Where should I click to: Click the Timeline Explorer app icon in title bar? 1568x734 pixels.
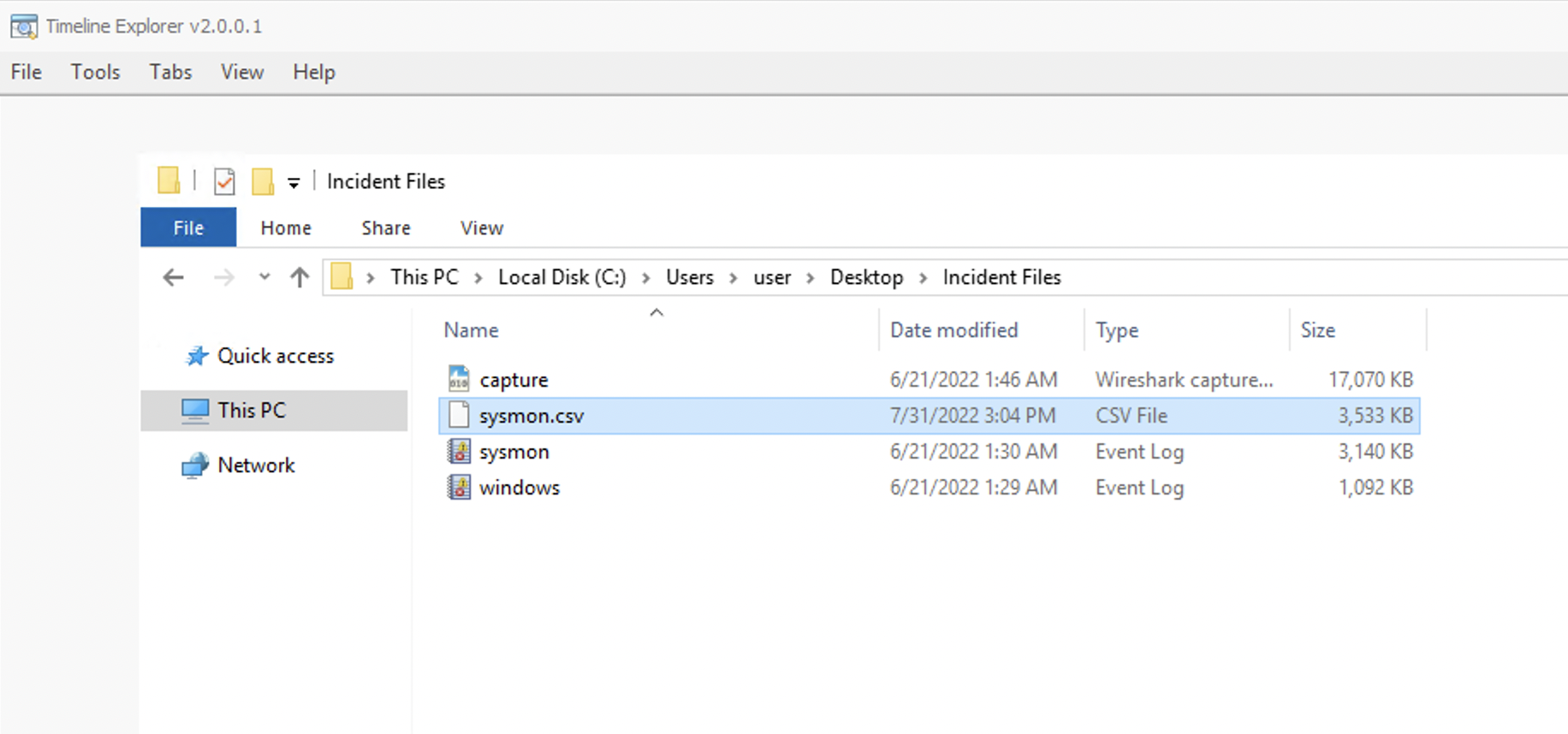(24, 27)
